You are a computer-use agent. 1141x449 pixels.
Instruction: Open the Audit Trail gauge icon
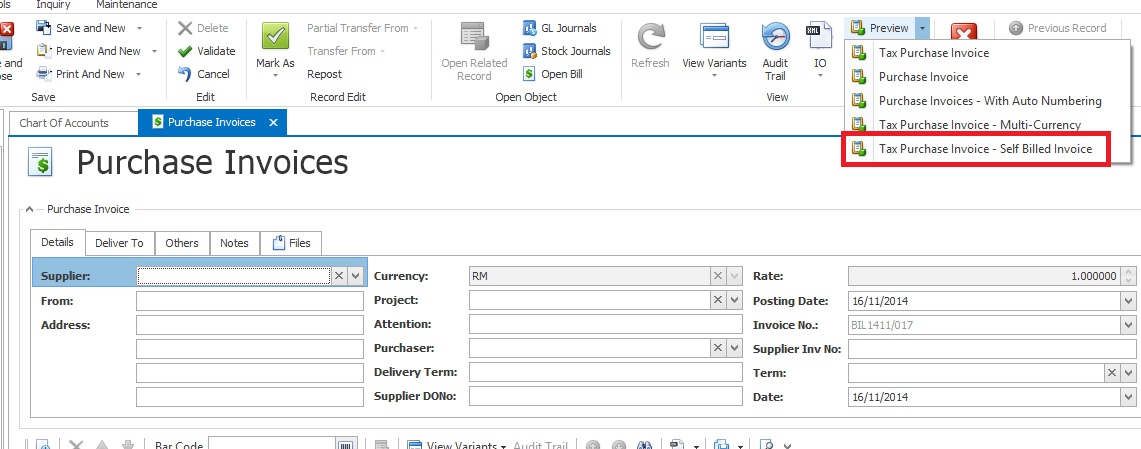click(x=775, y=36)
